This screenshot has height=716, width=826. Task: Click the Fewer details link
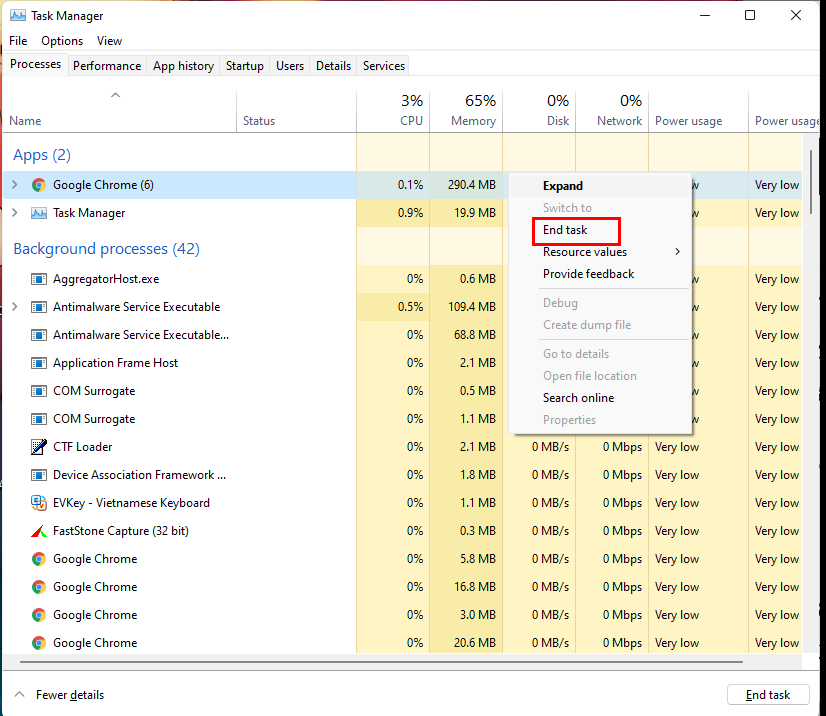coord(70,695)
